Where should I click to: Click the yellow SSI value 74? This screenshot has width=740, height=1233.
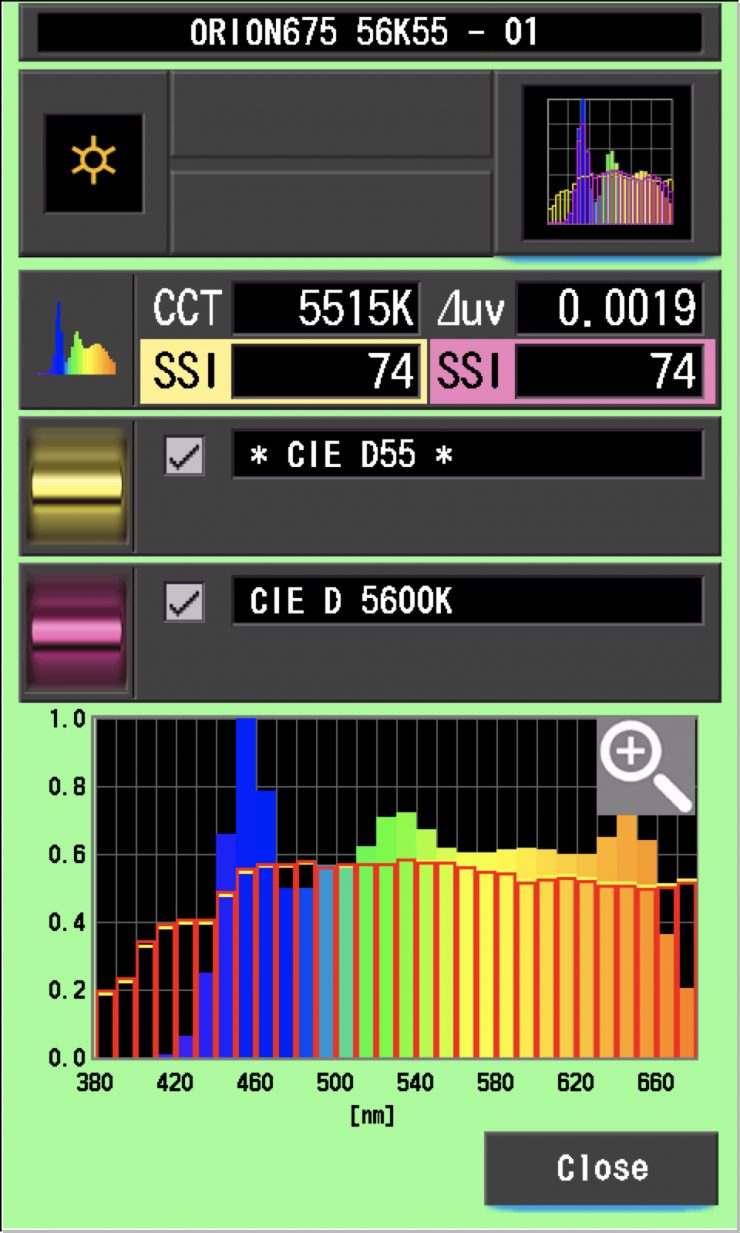tap(325, 372)
